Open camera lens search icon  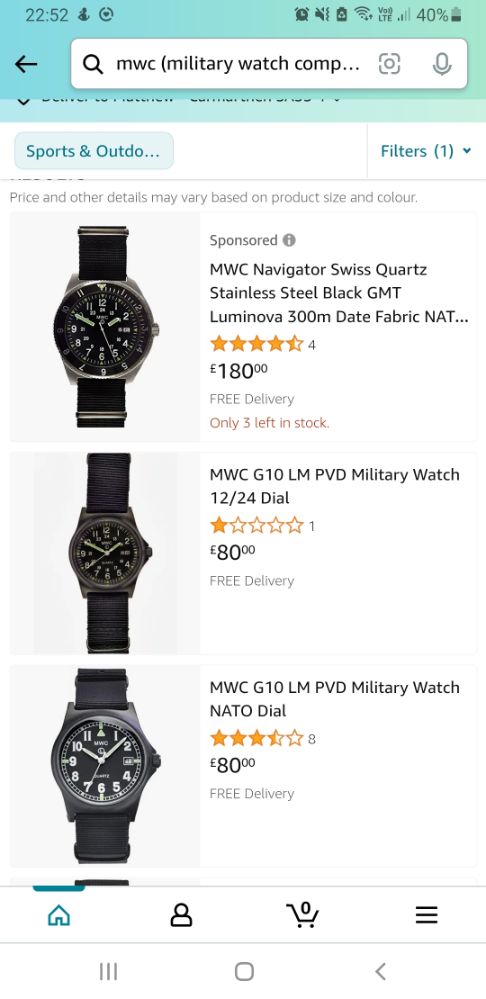click(x=389, y=64)
